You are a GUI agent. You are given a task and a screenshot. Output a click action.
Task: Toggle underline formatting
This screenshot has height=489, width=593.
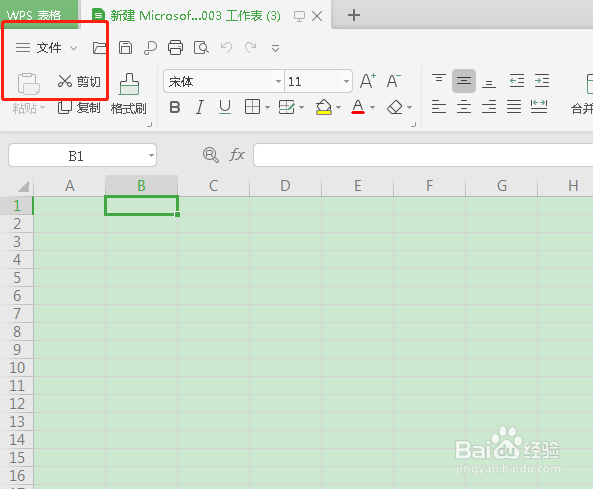(225, 107)
